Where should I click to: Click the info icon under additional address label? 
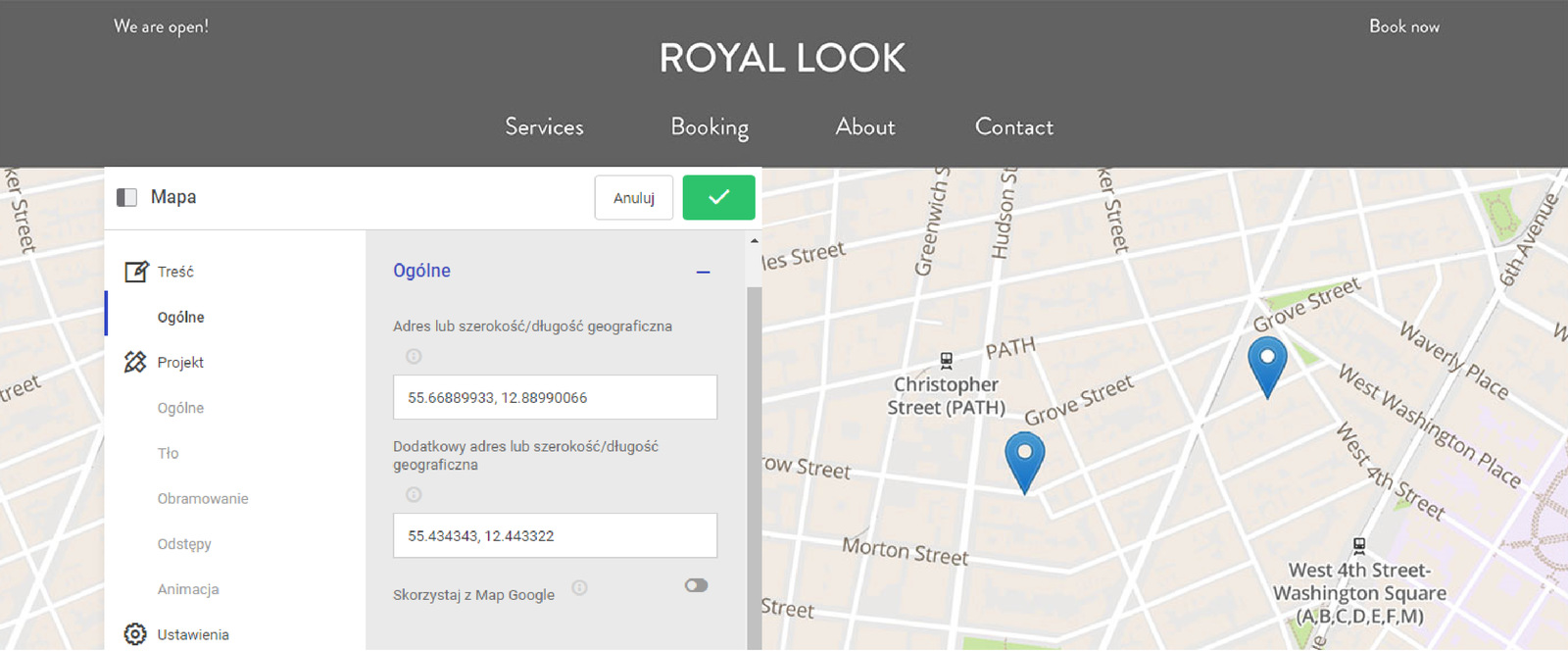coord(414,494)
